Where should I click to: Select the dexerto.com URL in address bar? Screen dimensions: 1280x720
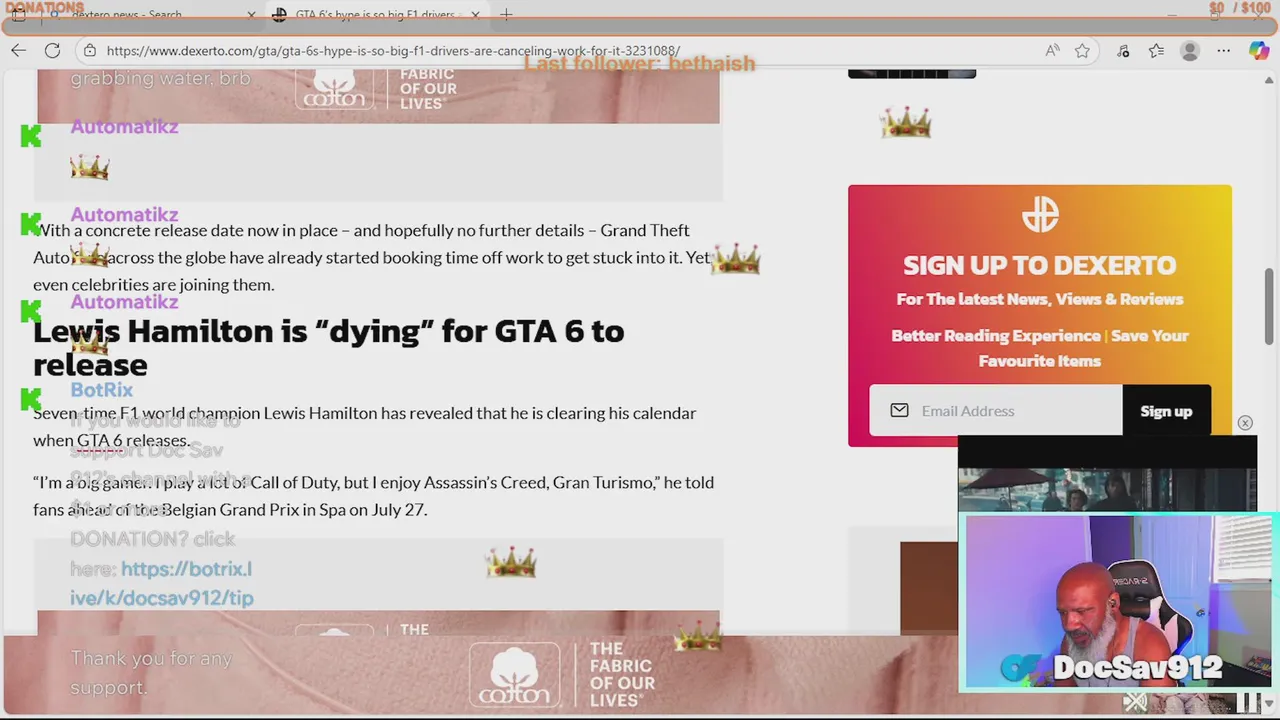393,50
